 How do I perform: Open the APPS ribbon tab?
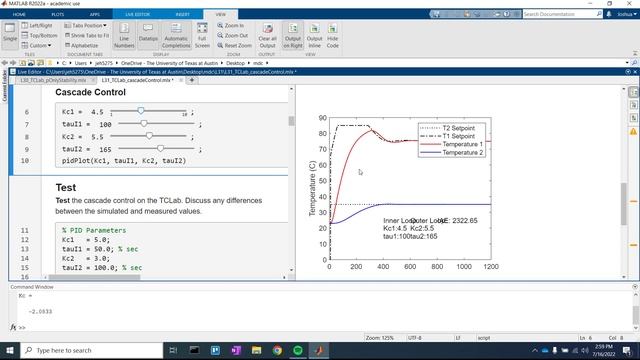coord(95,14)
